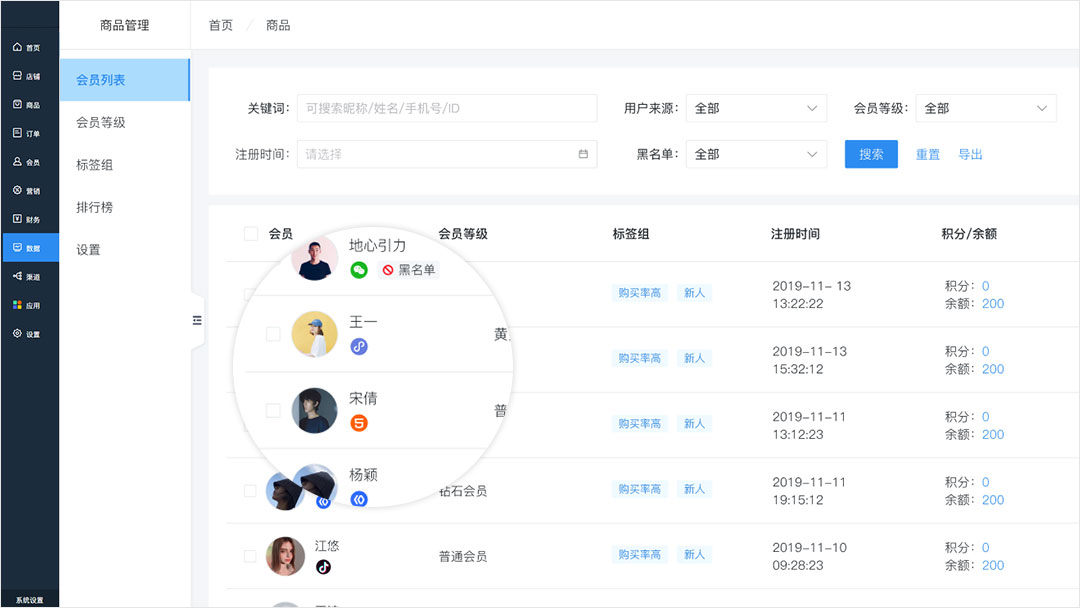Tick the checkbox in the 江悠 row
The image size is (1080, 608).
click(x=250, y=556)
